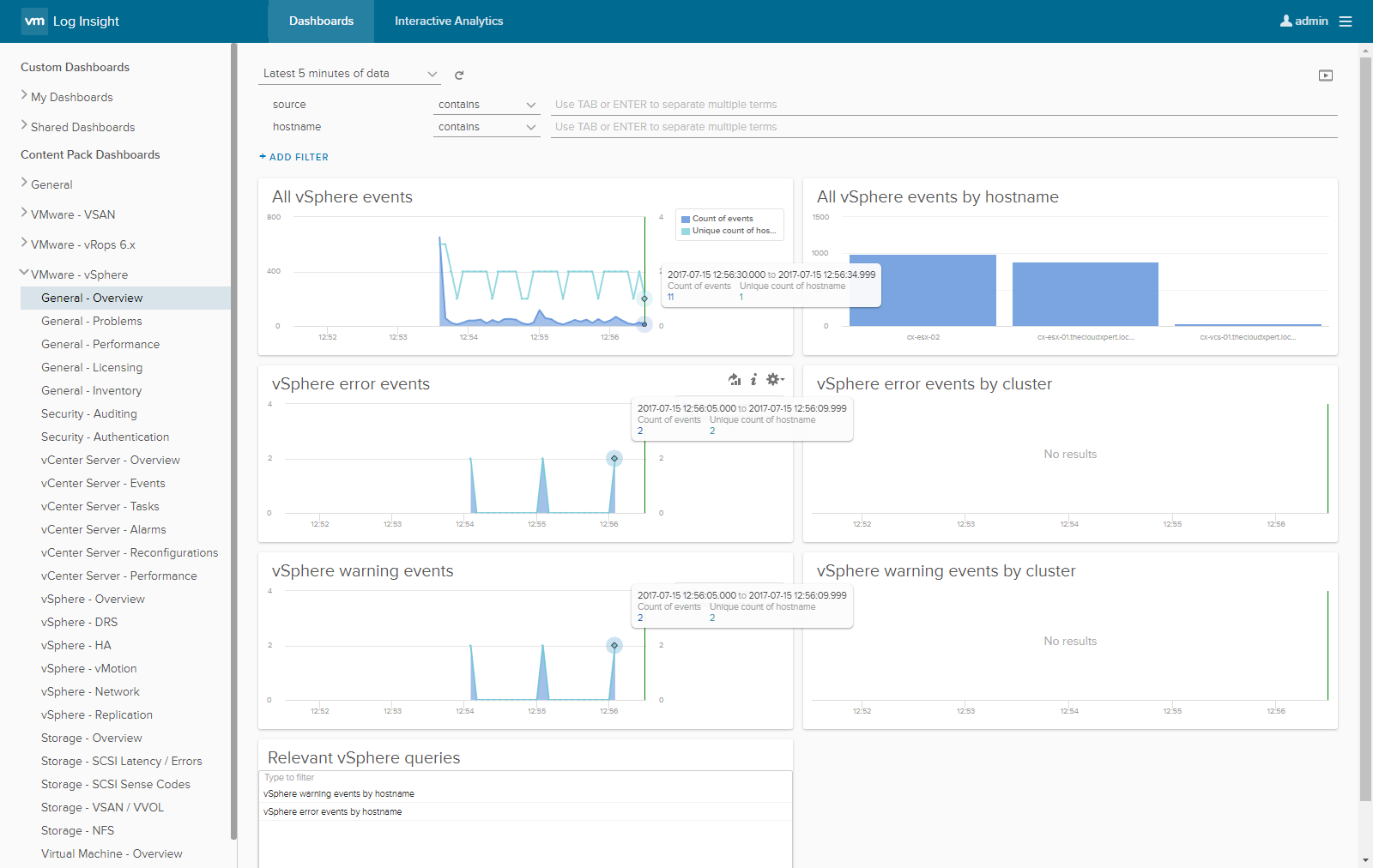Toggle the Count of events legend series

click(723, 219)
